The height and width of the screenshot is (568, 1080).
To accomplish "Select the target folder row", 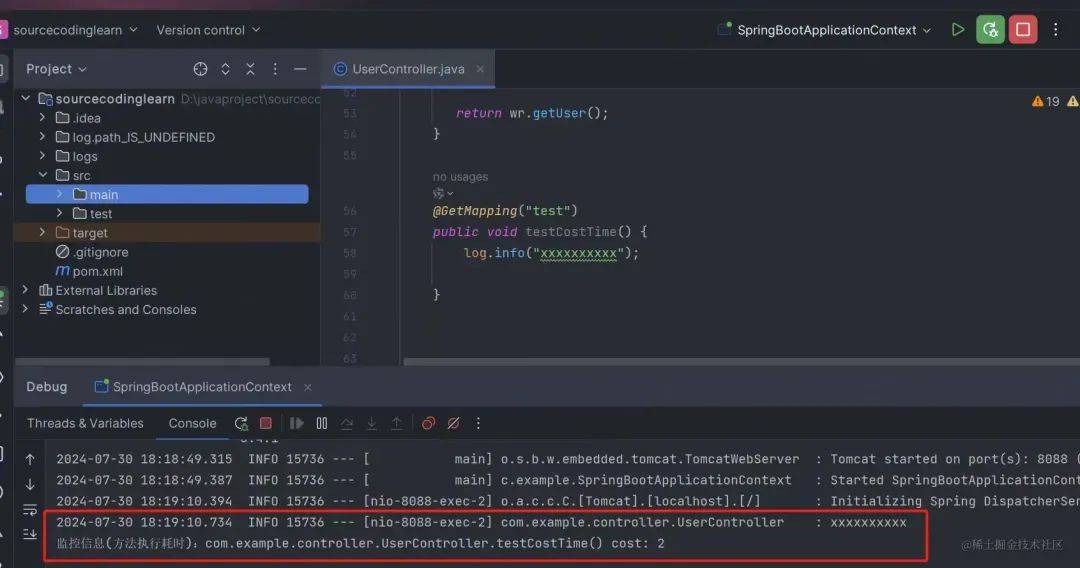I will tap(167, 233).
